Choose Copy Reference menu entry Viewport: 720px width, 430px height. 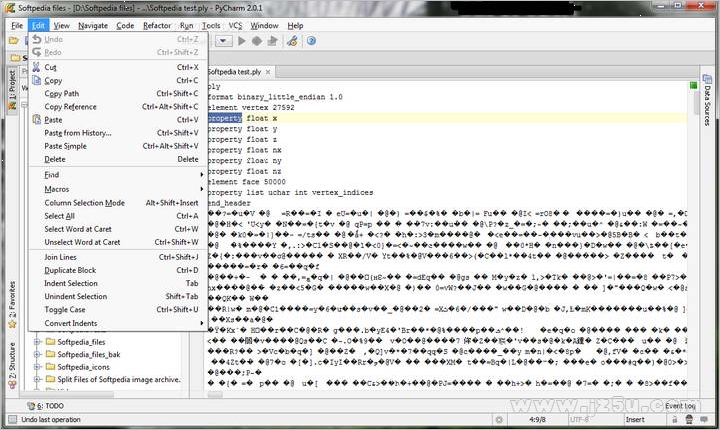[118, 107]
